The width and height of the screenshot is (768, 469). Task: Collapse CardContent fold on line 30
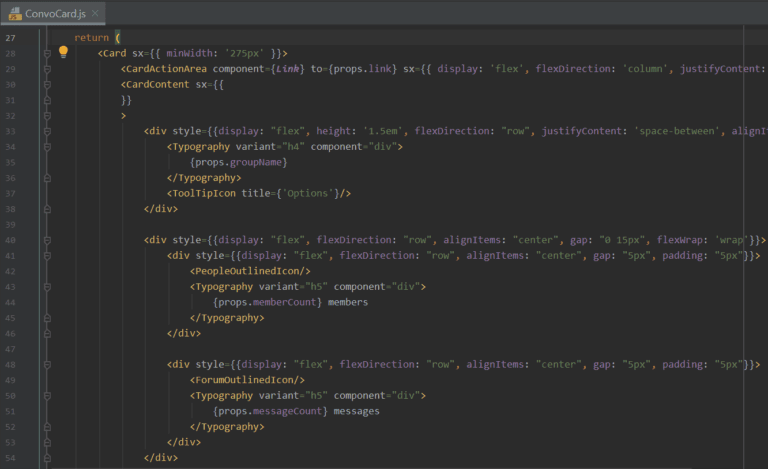[48, 85]
